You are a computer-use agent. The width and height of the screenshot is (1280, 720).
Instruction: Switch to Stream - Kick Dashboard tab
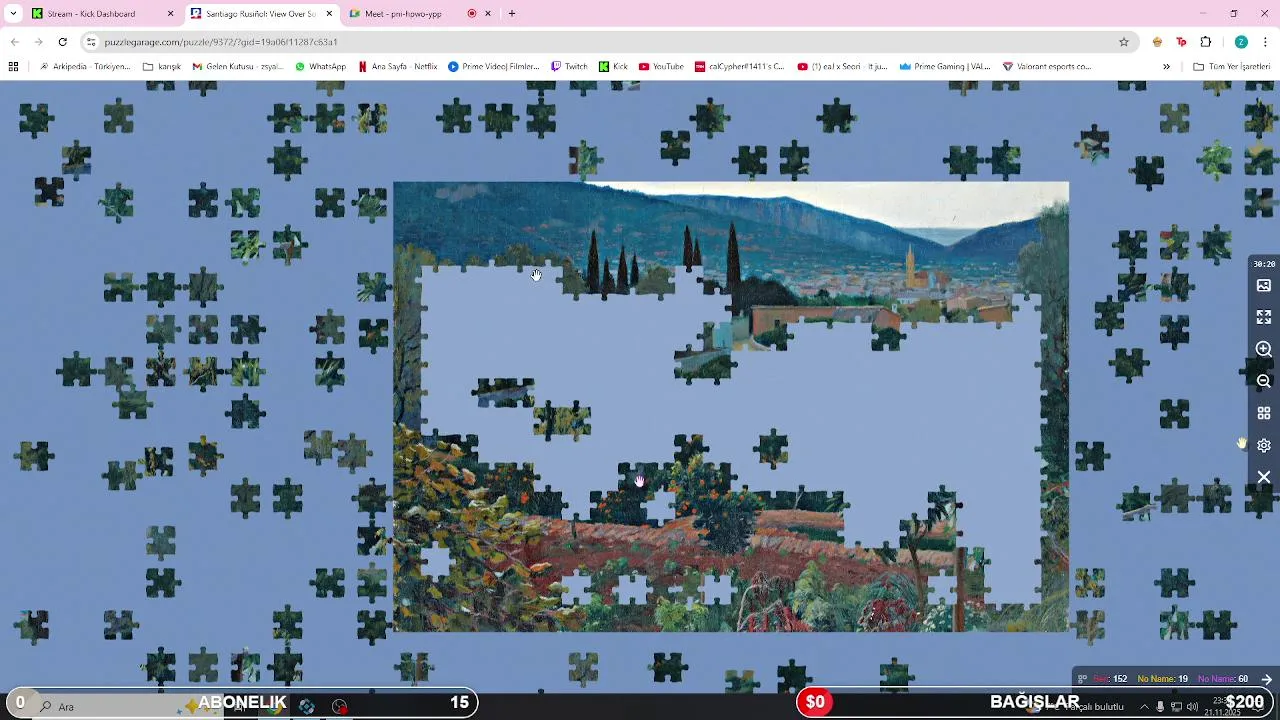coord(102,14)
